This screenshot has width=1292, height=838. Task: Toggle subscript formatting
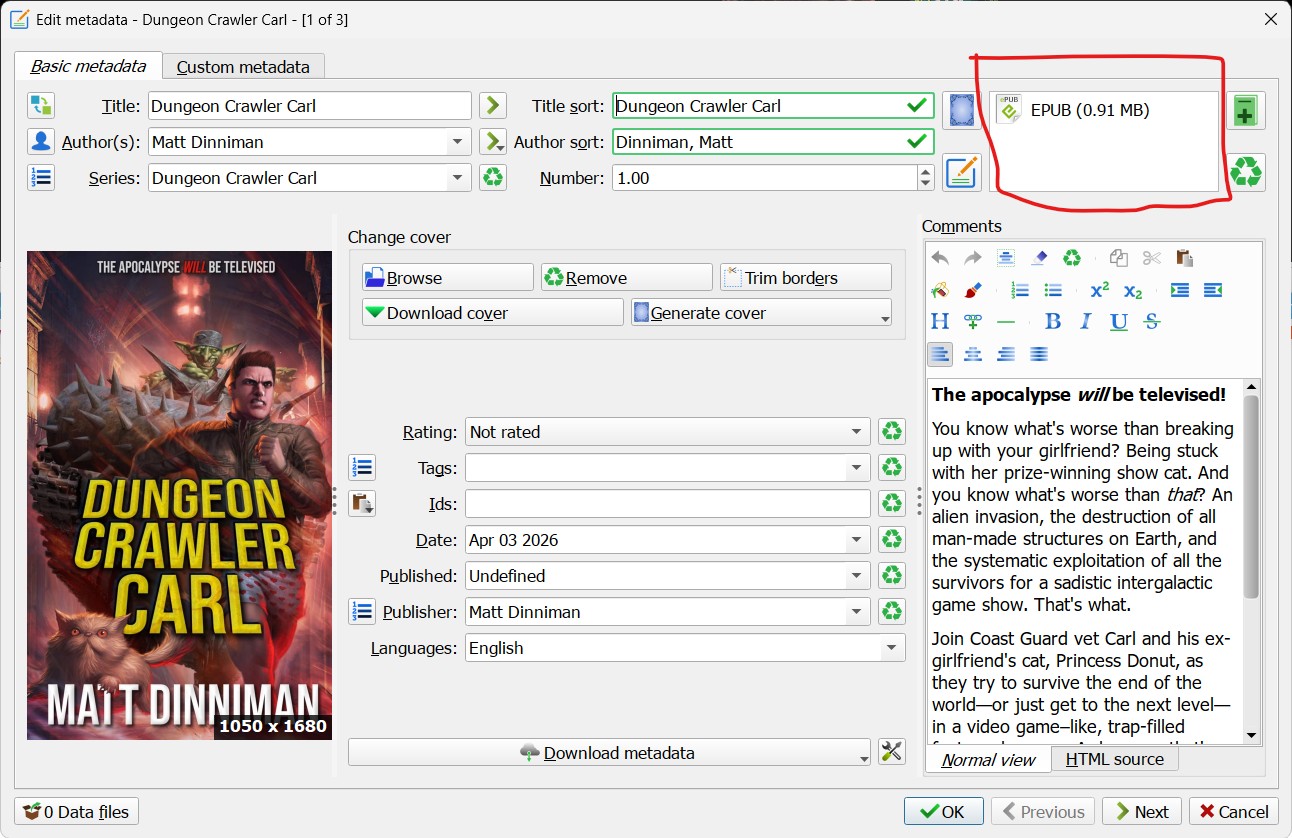(1133, 290)
